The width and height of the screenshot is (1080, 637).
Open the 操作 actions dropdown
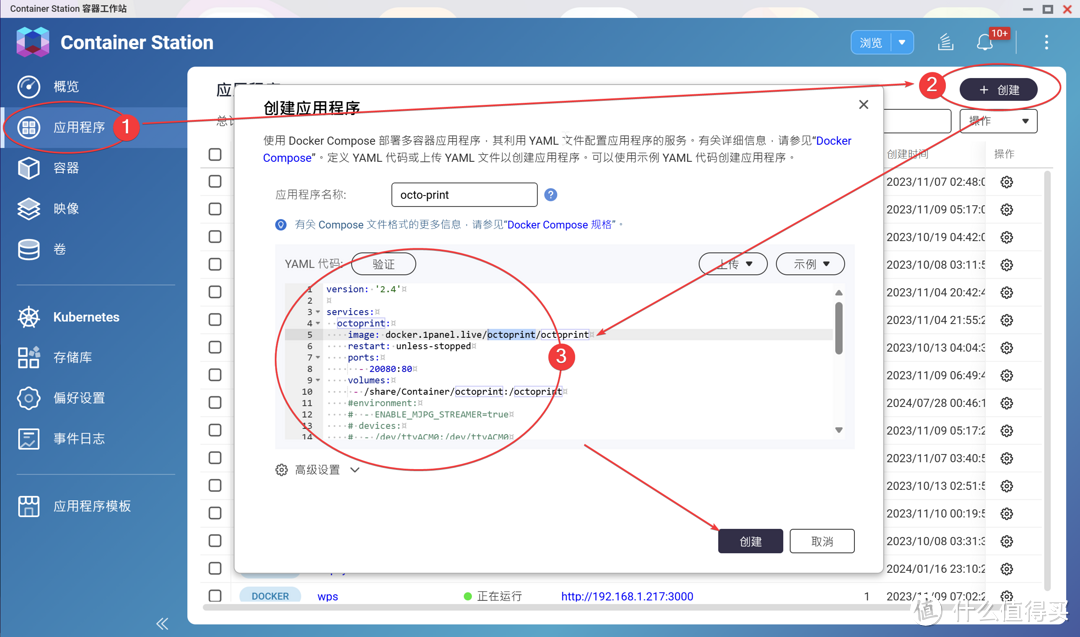[998, 121]
